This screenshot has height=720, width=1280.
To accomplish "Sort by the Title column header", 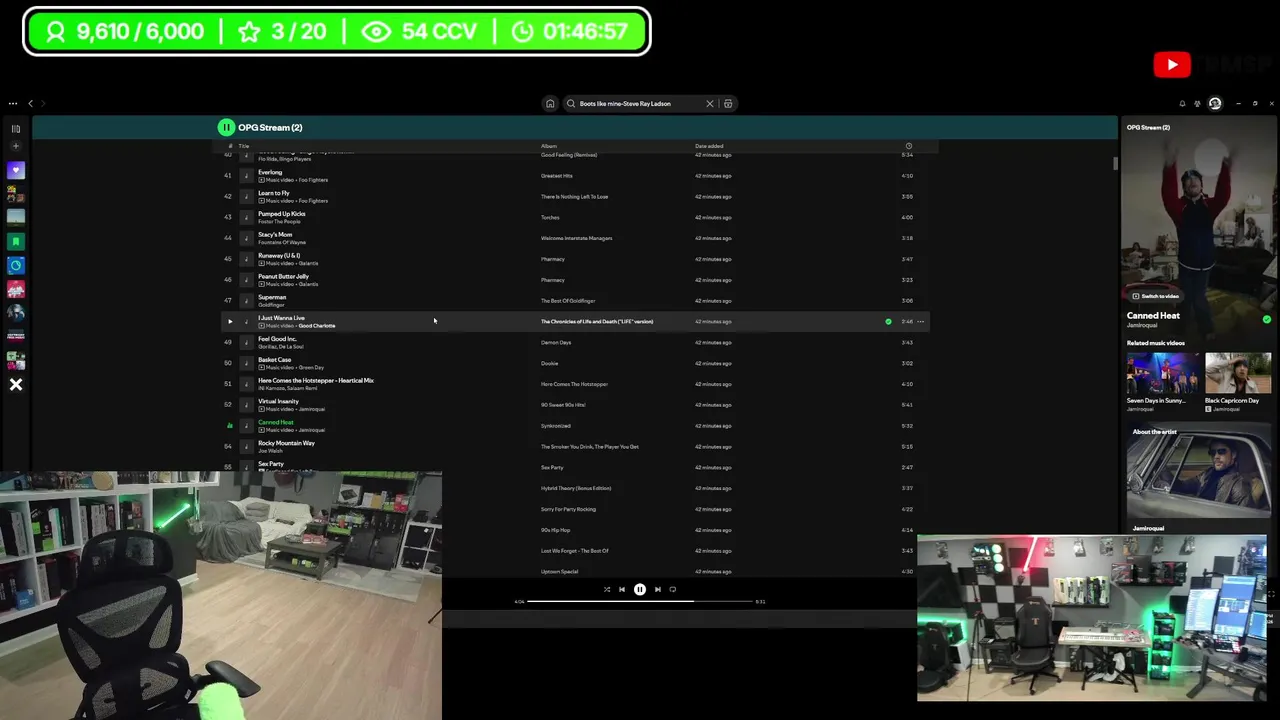I will coord(244,146).
